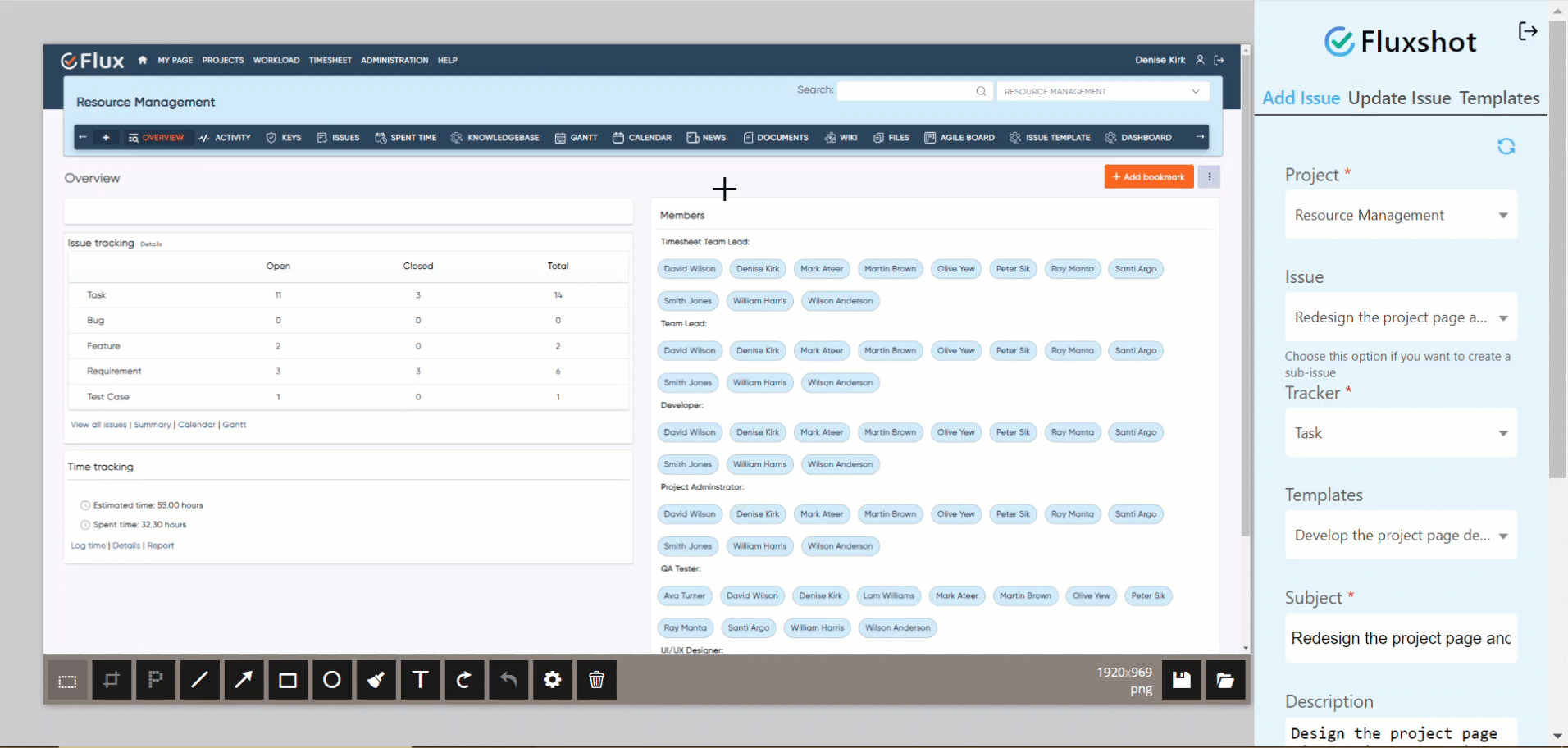Viewport: 1568px width, 748px height.
Task: Expand the Templates dropdown
Action: [1401, 536]
